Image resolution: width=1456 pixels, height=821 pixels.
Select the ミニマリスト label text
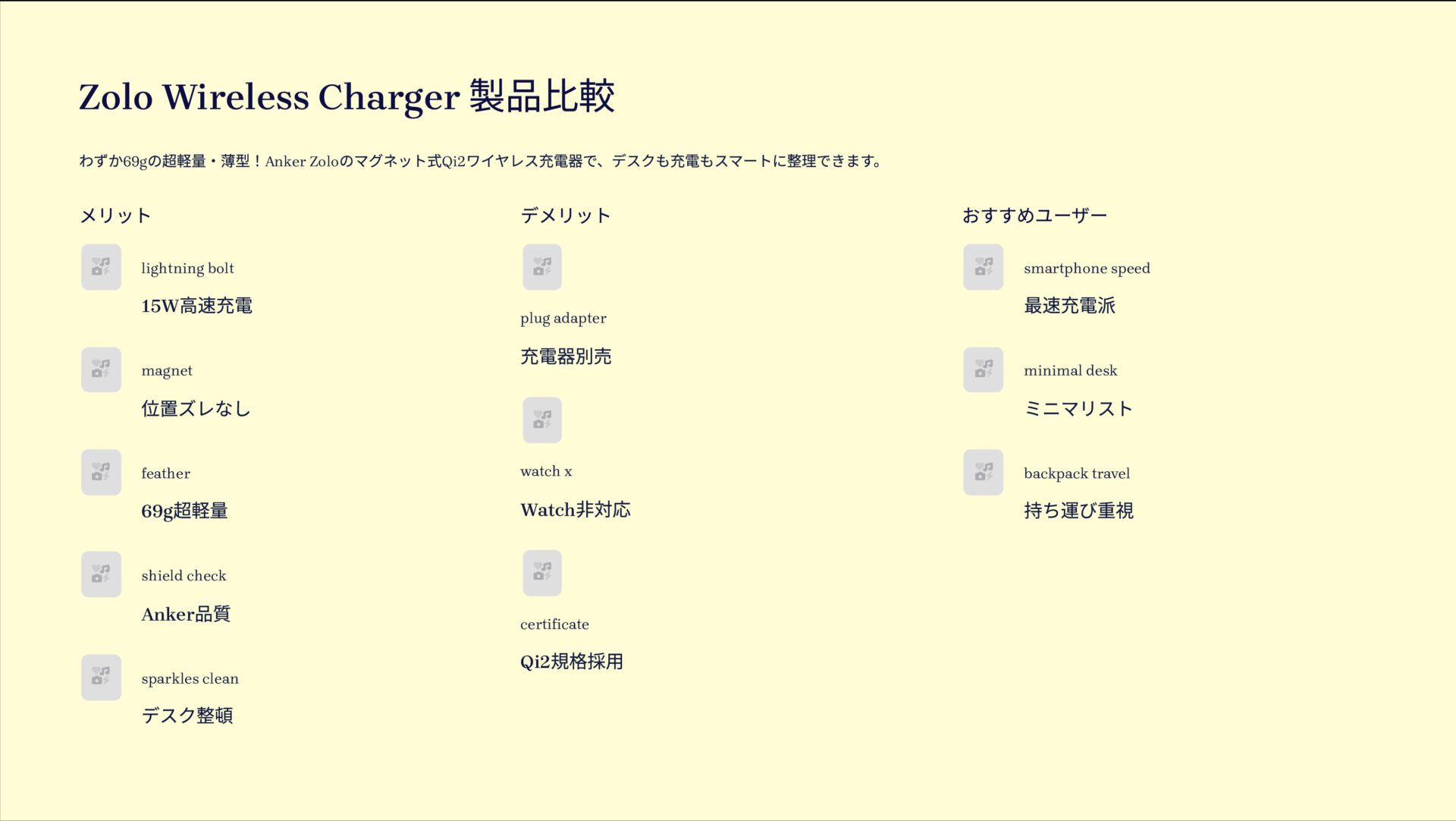click(x=1078, y=408)
